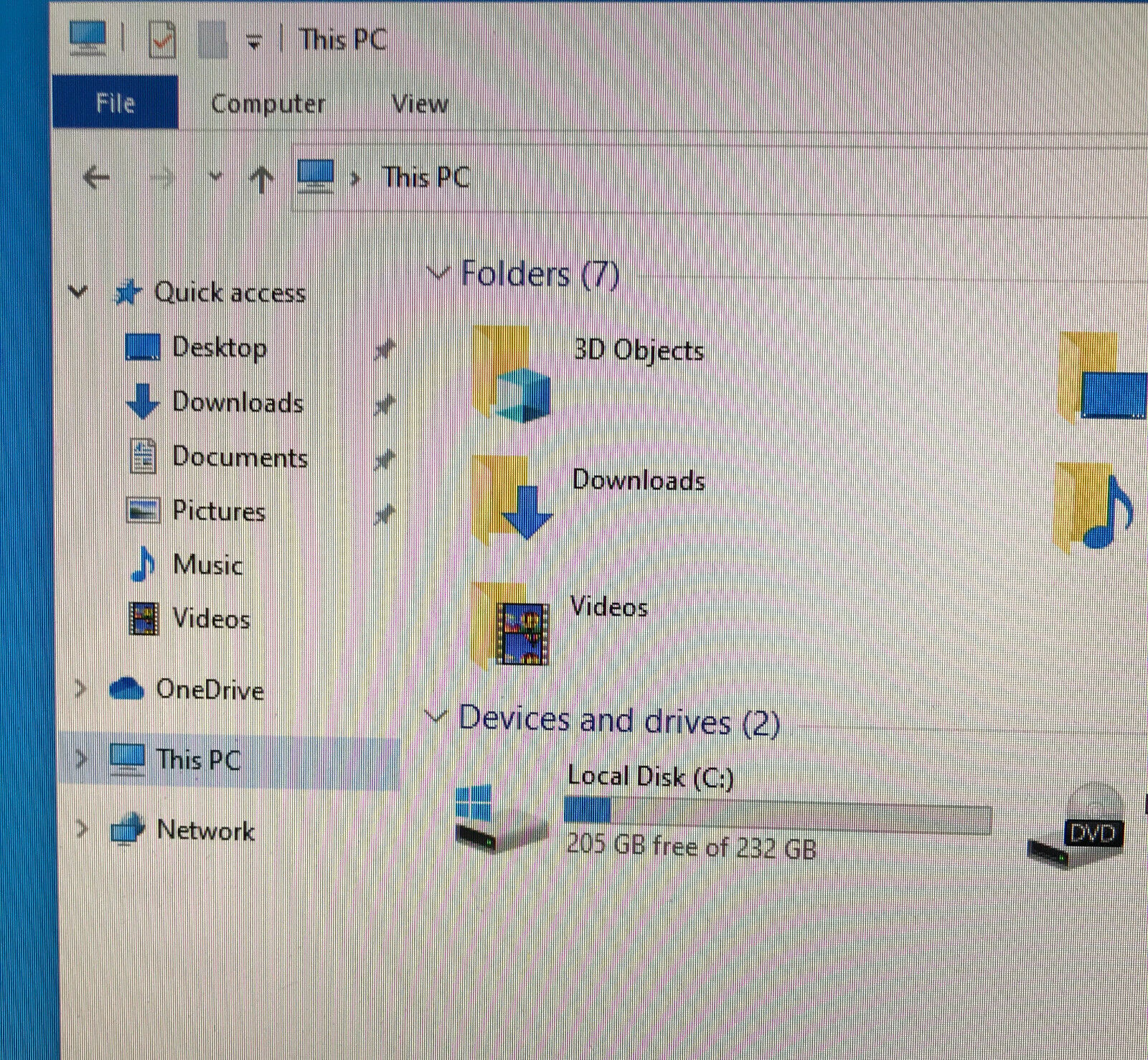Click the Local Disk C: usage bar

point(778,815)
